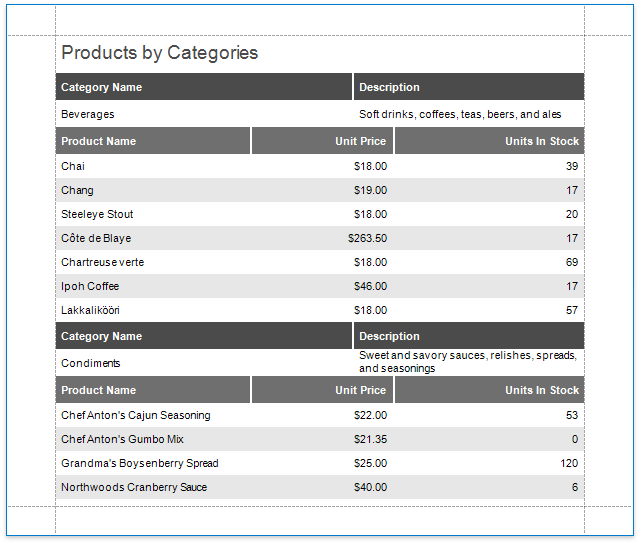Click the Sweet and savory sauces description
This screenshot has height=544, width=640.
click(x=468, y=362)
